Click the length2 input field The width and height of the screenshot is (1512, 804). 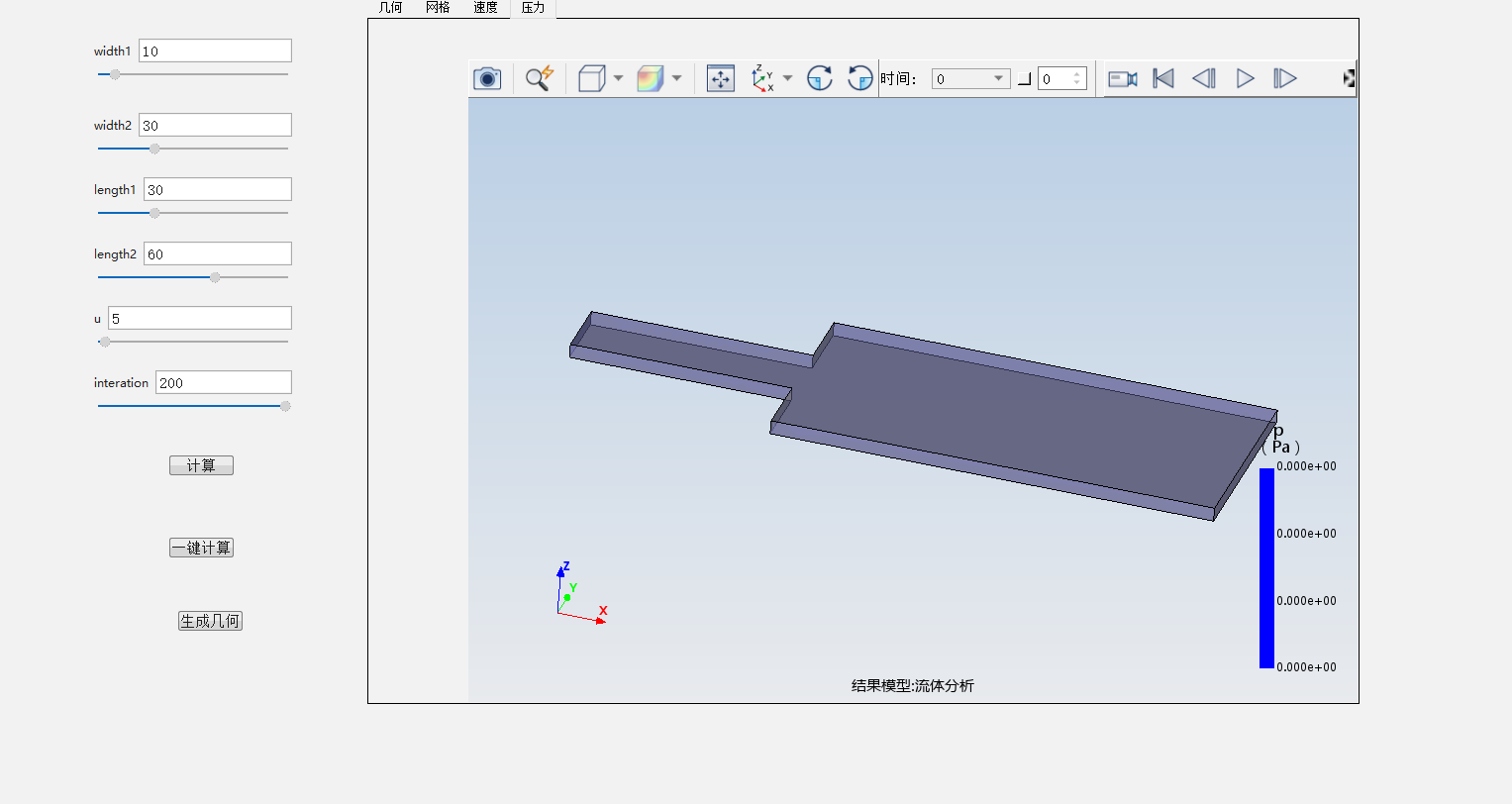pos(218,253)
